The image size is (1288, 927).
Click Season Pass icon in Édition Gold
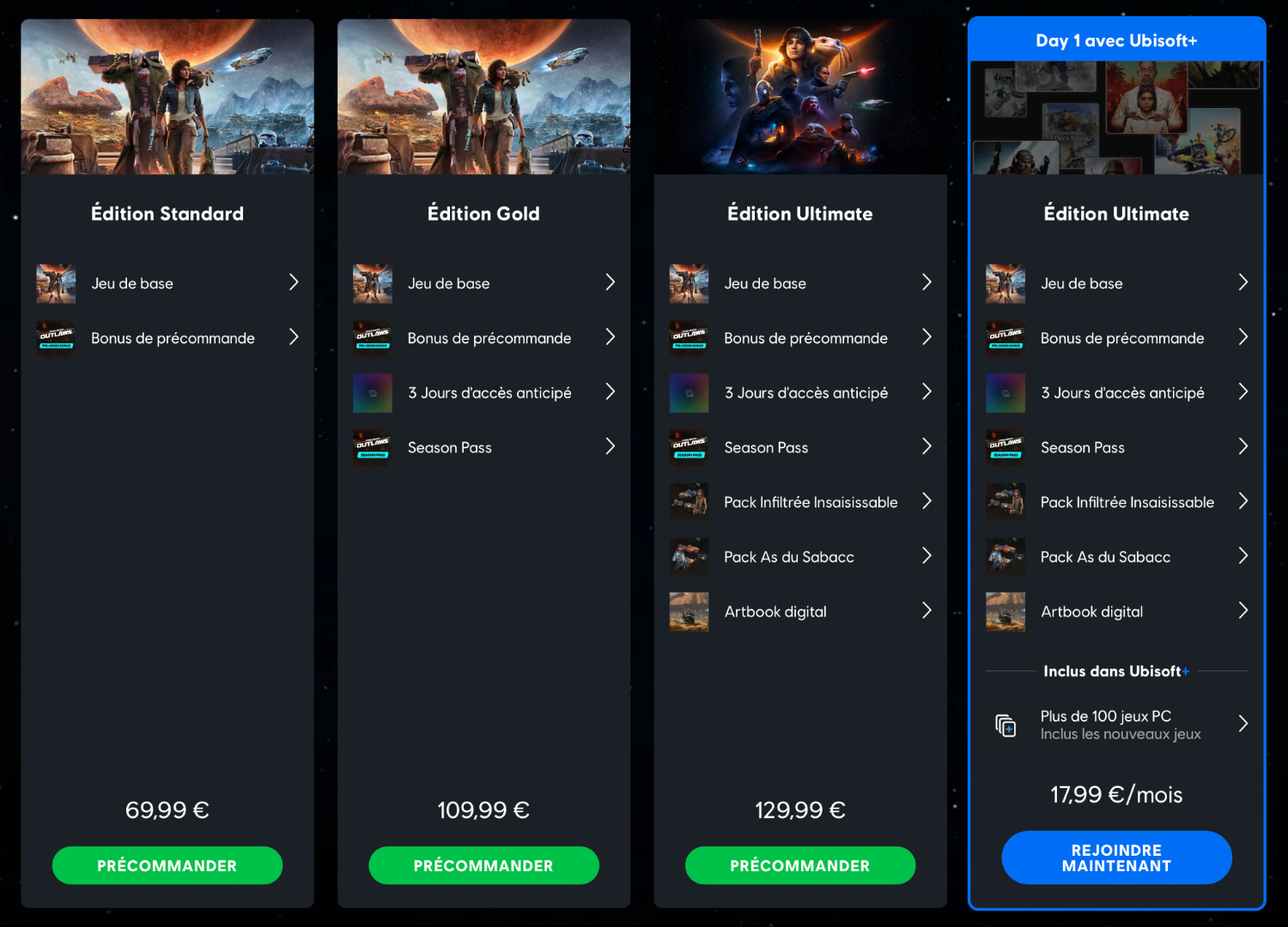coord(373,447)
